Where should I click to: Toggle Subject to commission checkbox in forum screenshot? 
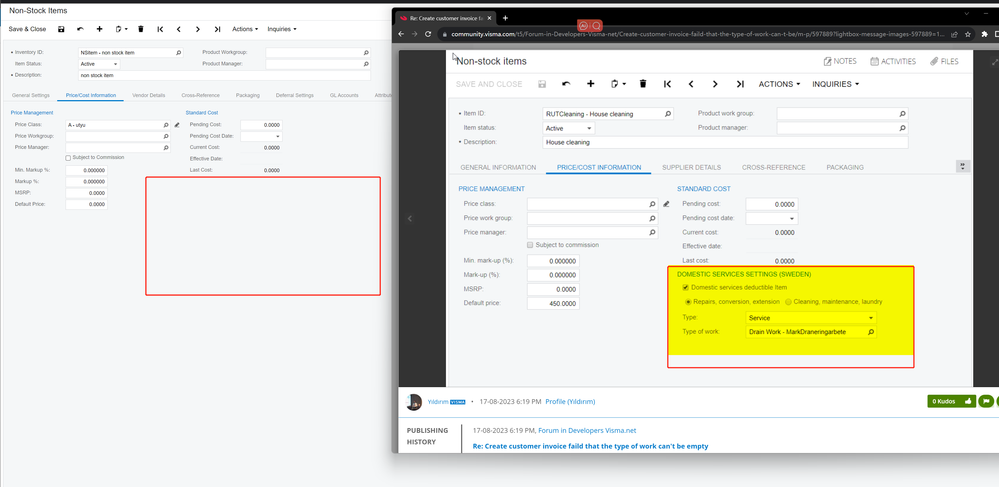[x=530, y=245]
